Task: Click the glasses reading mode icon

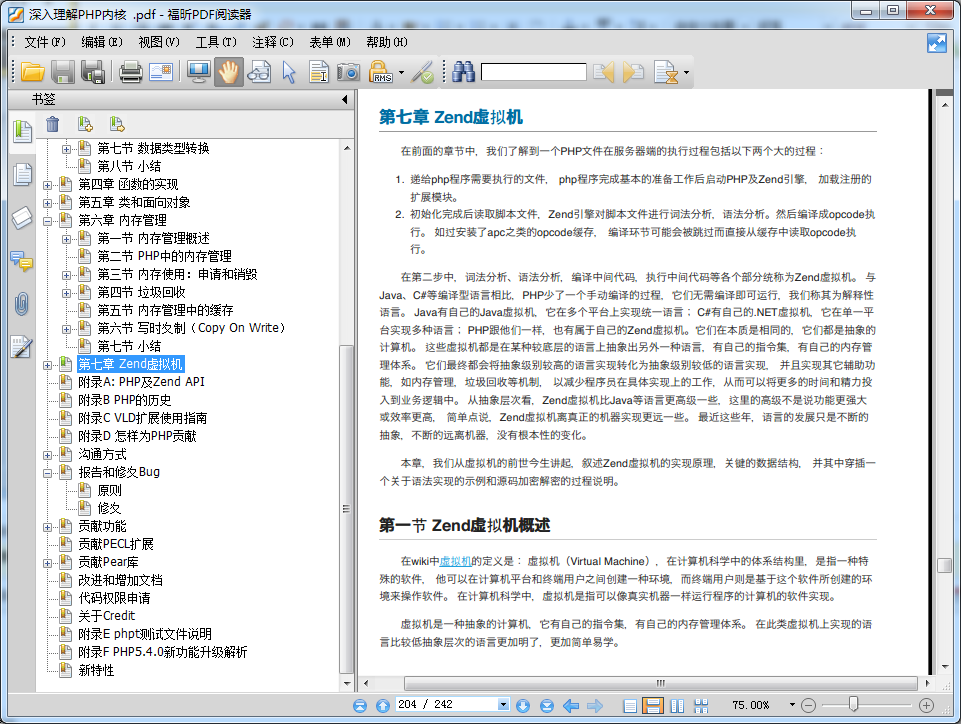Action: click(259, 72)
